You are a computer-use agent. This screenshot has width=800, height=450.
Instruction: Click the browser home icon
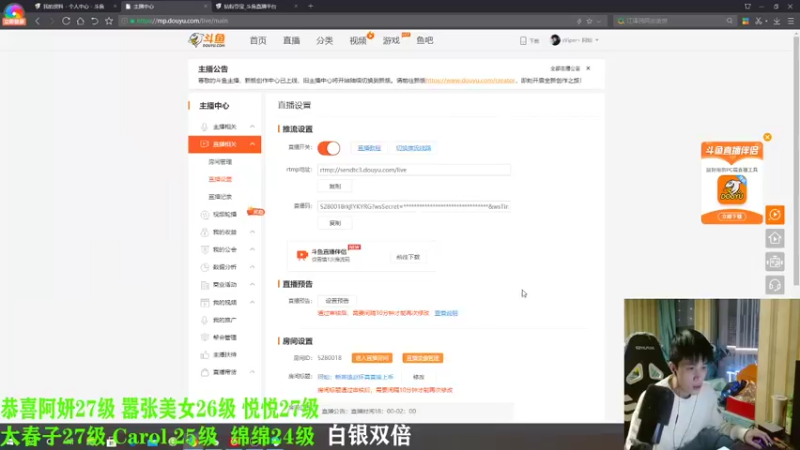coord(80,21)
